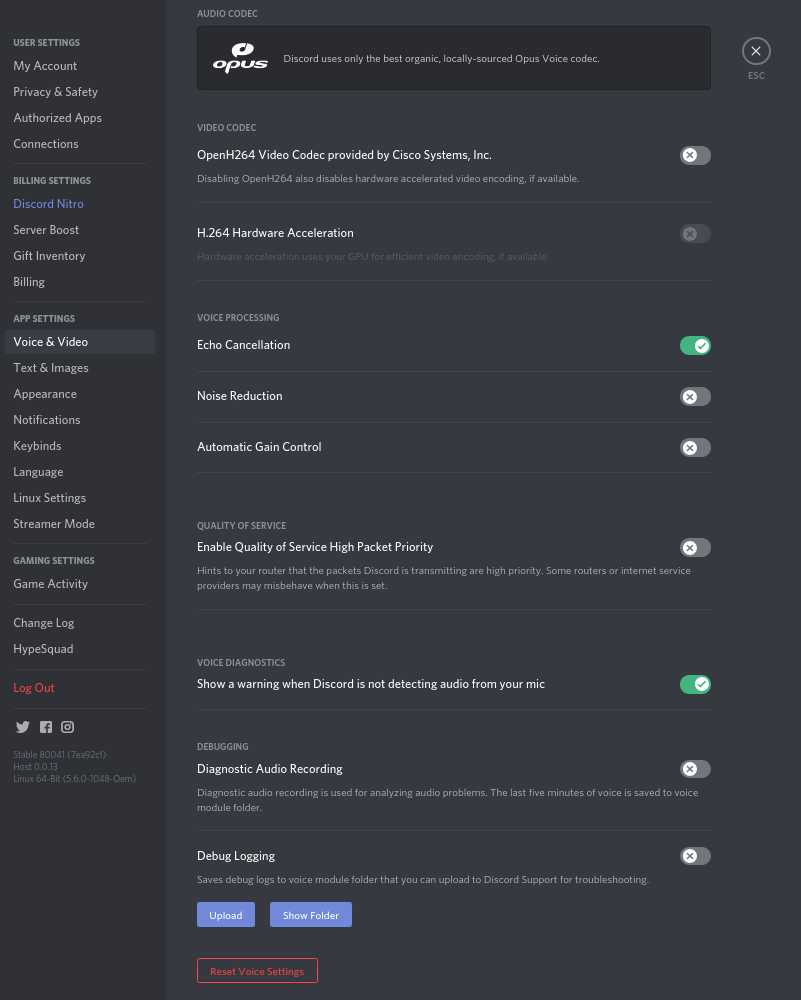Image resolution: width=801 pixels, height=1000 pixels.
Task: Turn on Automatic Gain Control
Action: [695, 448]
